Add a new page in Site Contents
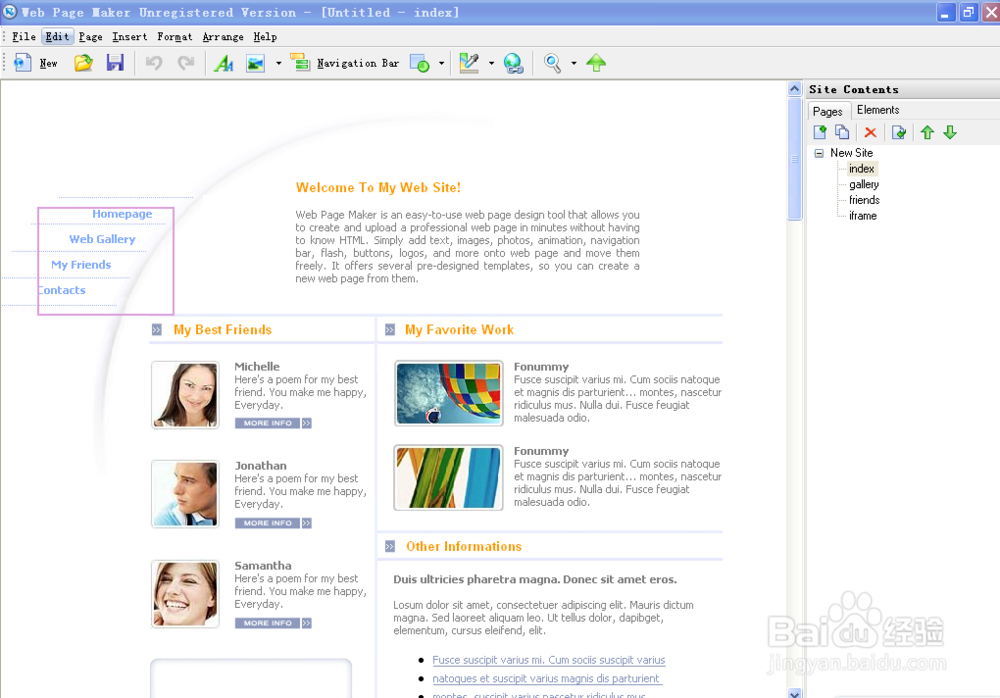The image size is (1000, 698). click(820, 133)
